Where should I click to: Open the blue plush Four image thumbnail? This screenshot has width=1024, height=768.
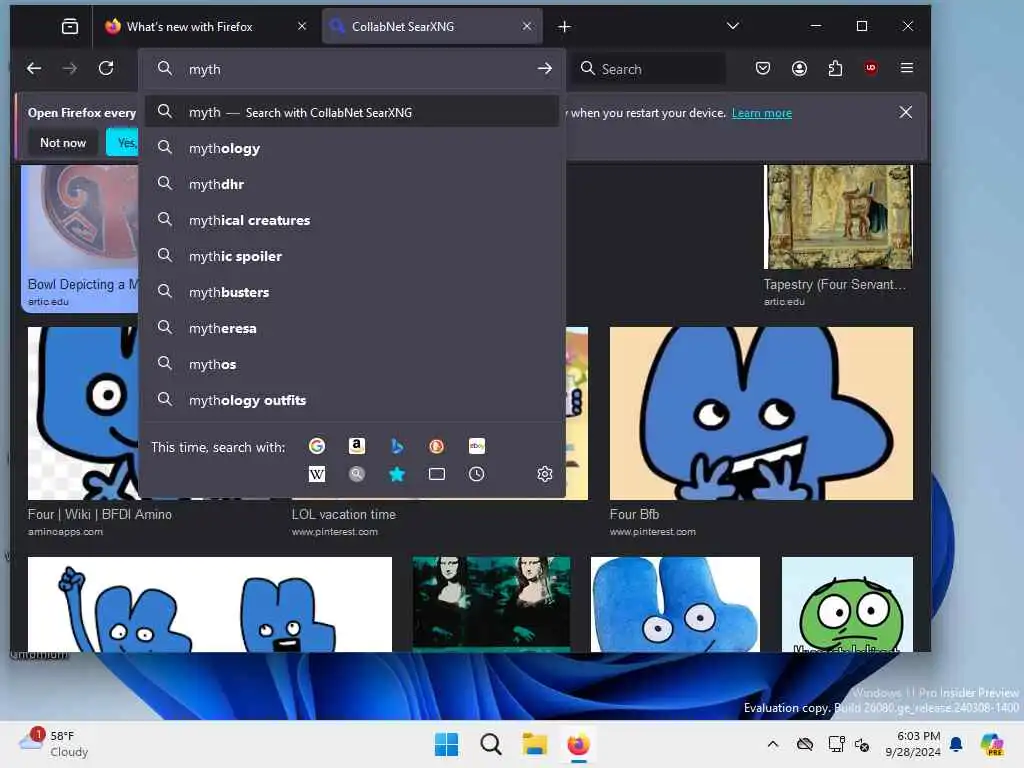pyautogui.click(x=675, y=604)
